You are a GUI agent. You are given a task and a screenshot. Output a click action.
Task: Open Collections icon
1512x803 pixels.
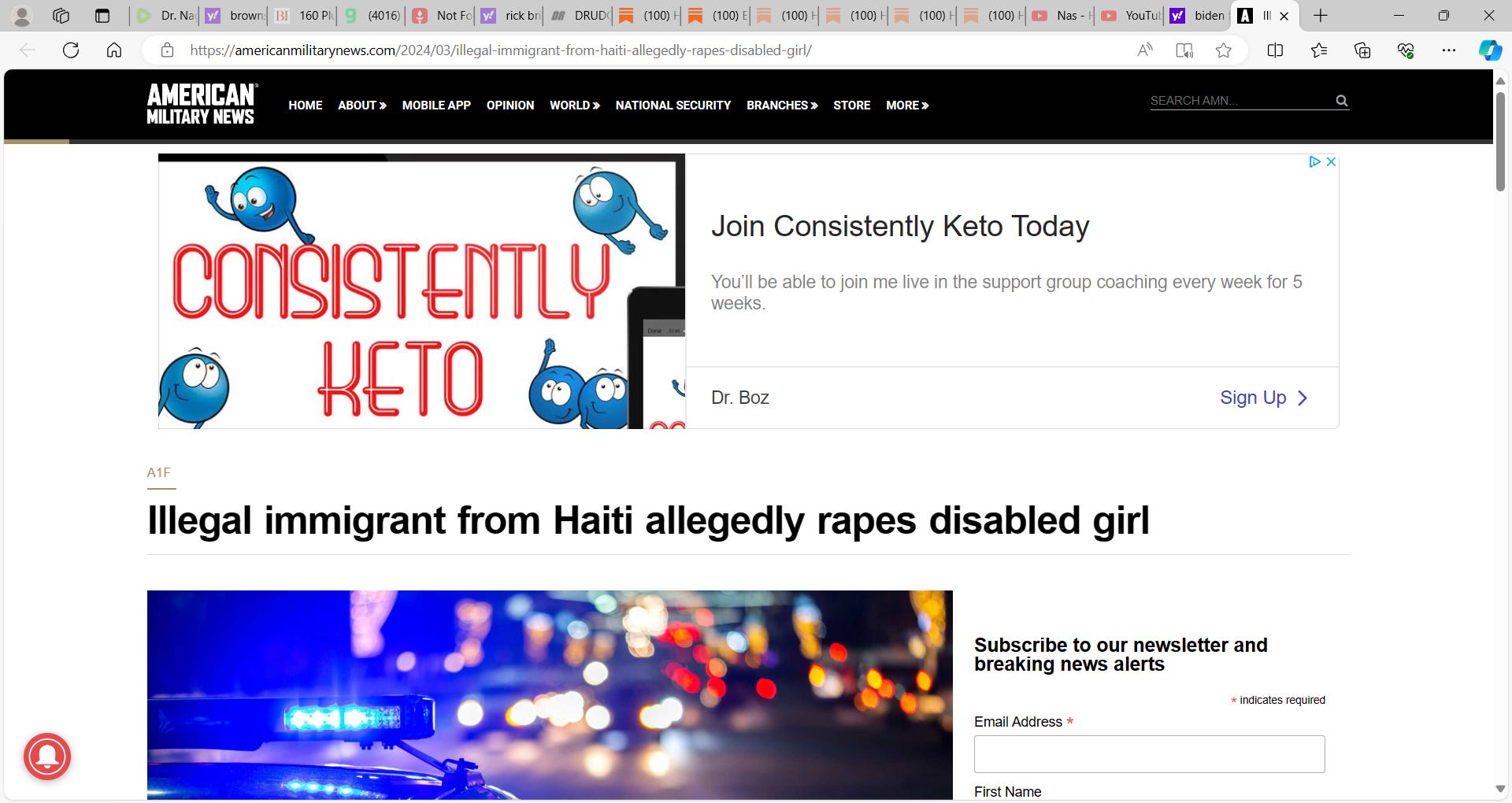point(1362,50)
